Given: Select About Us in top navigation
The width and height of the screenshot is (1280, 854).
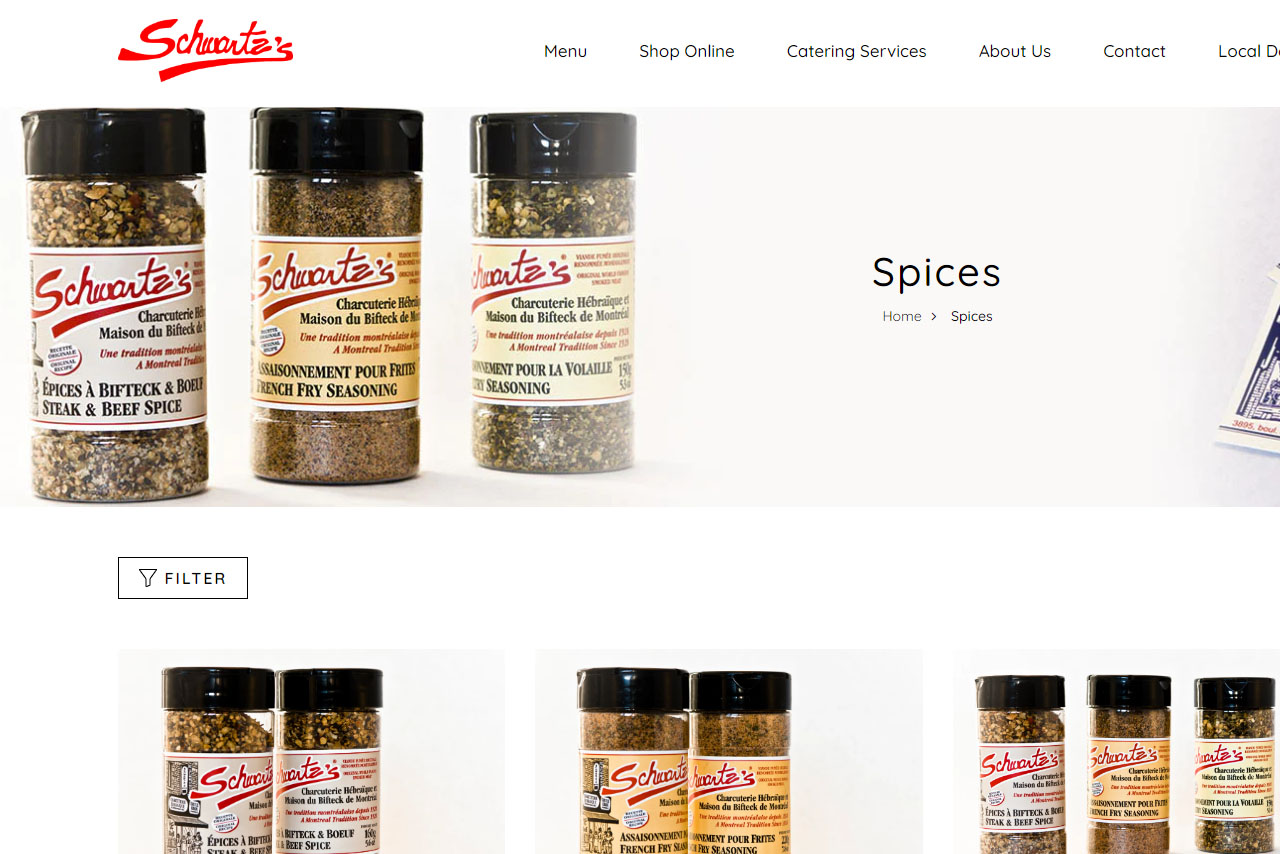Looking at the screenshot, I should coord(1015,51).
